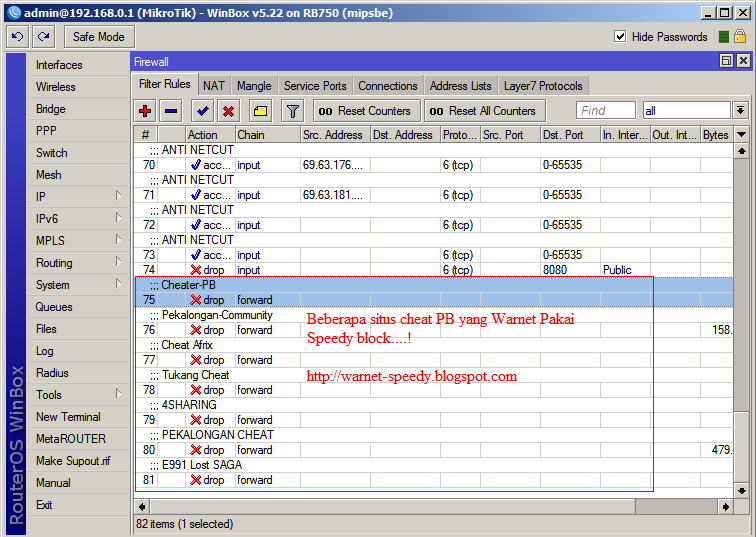Open Files from the sidebar
Image resolution: width=756 pixels, height=537 pixels.
point(78,329)
